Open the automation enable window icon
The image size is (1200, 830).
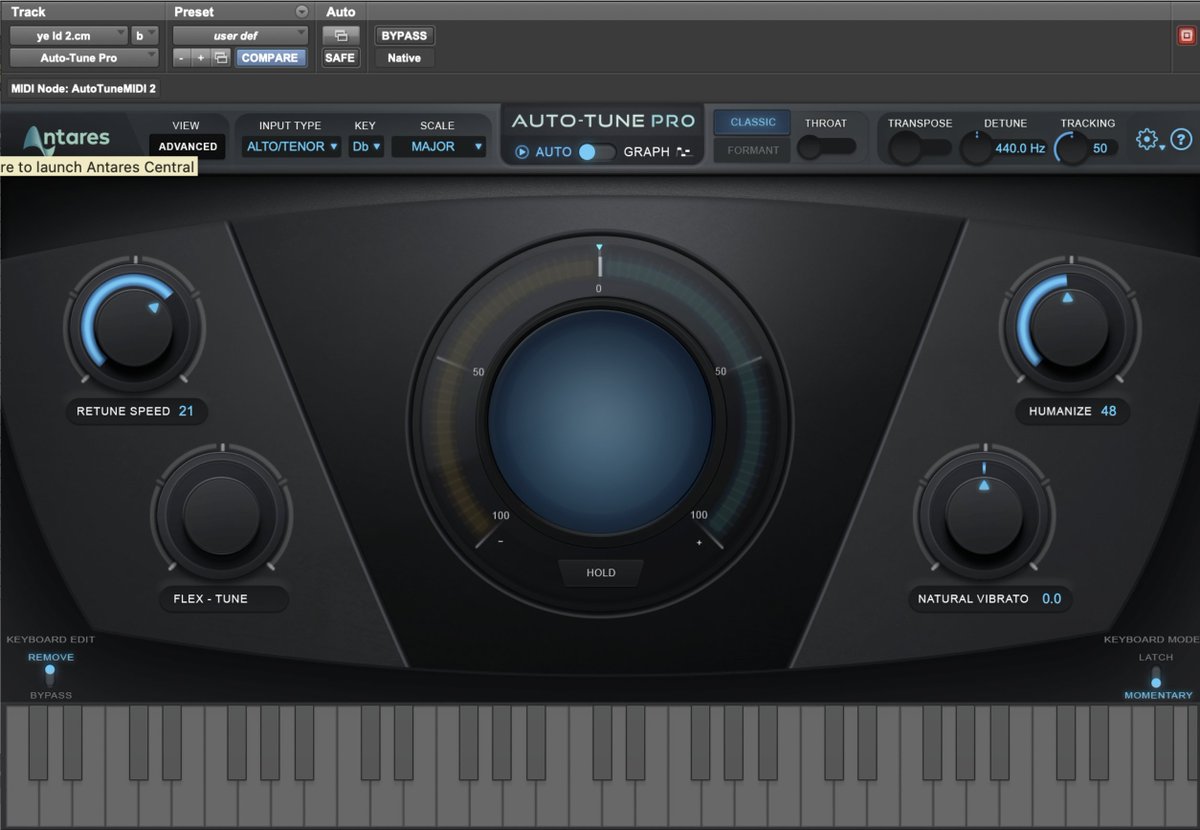(x=340, y=35)
